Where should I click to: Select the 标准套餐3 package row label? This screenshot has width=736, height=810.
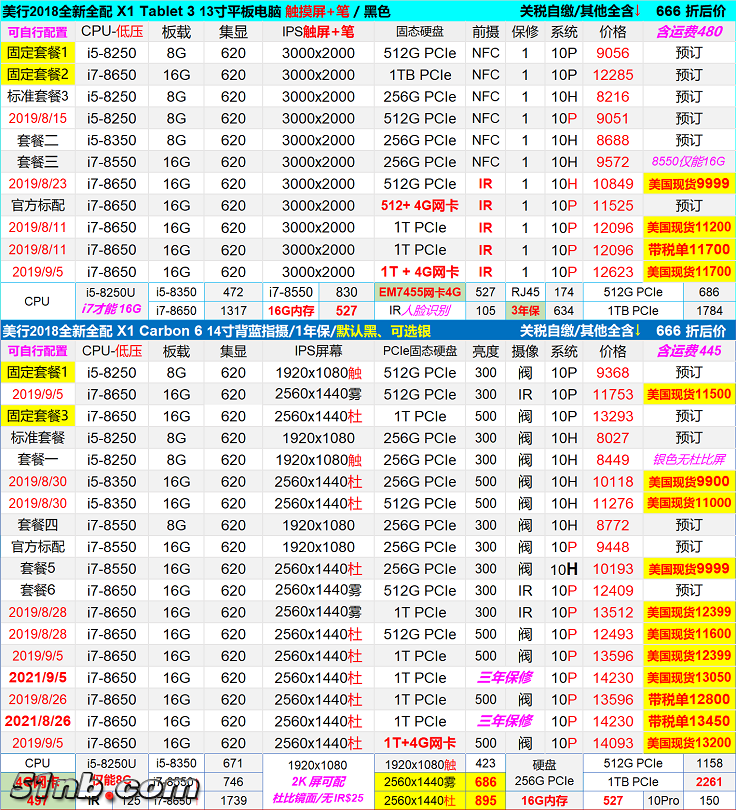coord(38,96)
